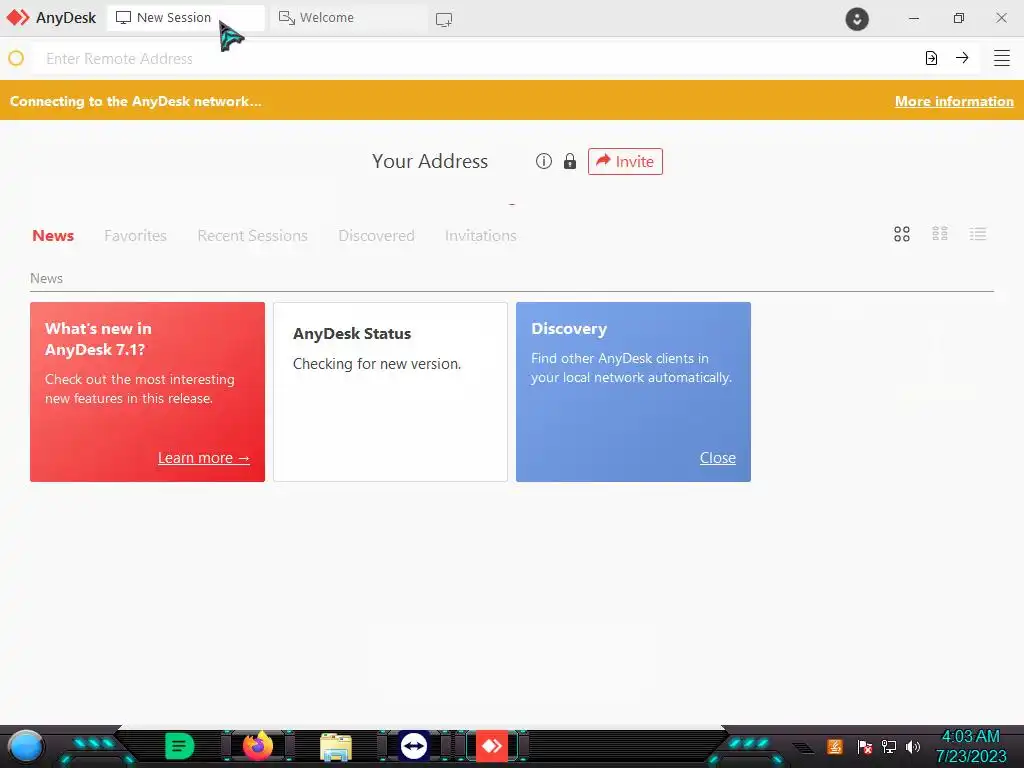The image size is (1024, 768).
Task: Click the AnyDesk taskbar icon
Action: [x=492, y=746]
